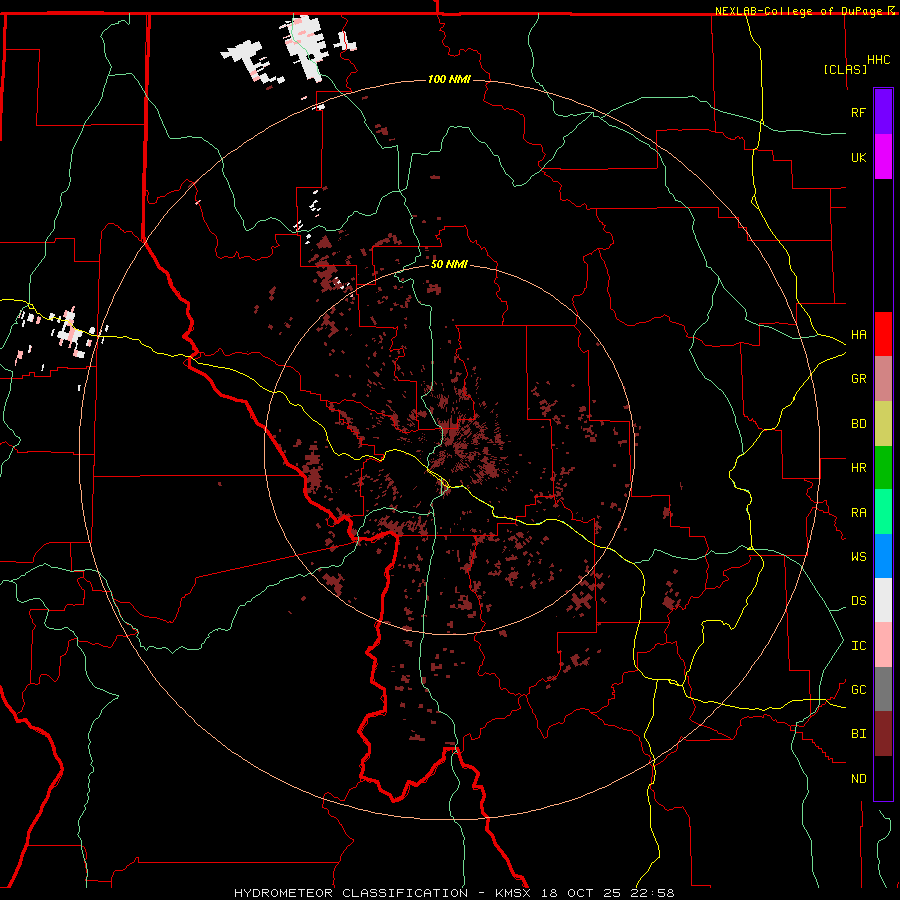Viewport: 900px width, 900px height.
Task: Select the GR hail-rain legend swatch
Action: point(883,379)
